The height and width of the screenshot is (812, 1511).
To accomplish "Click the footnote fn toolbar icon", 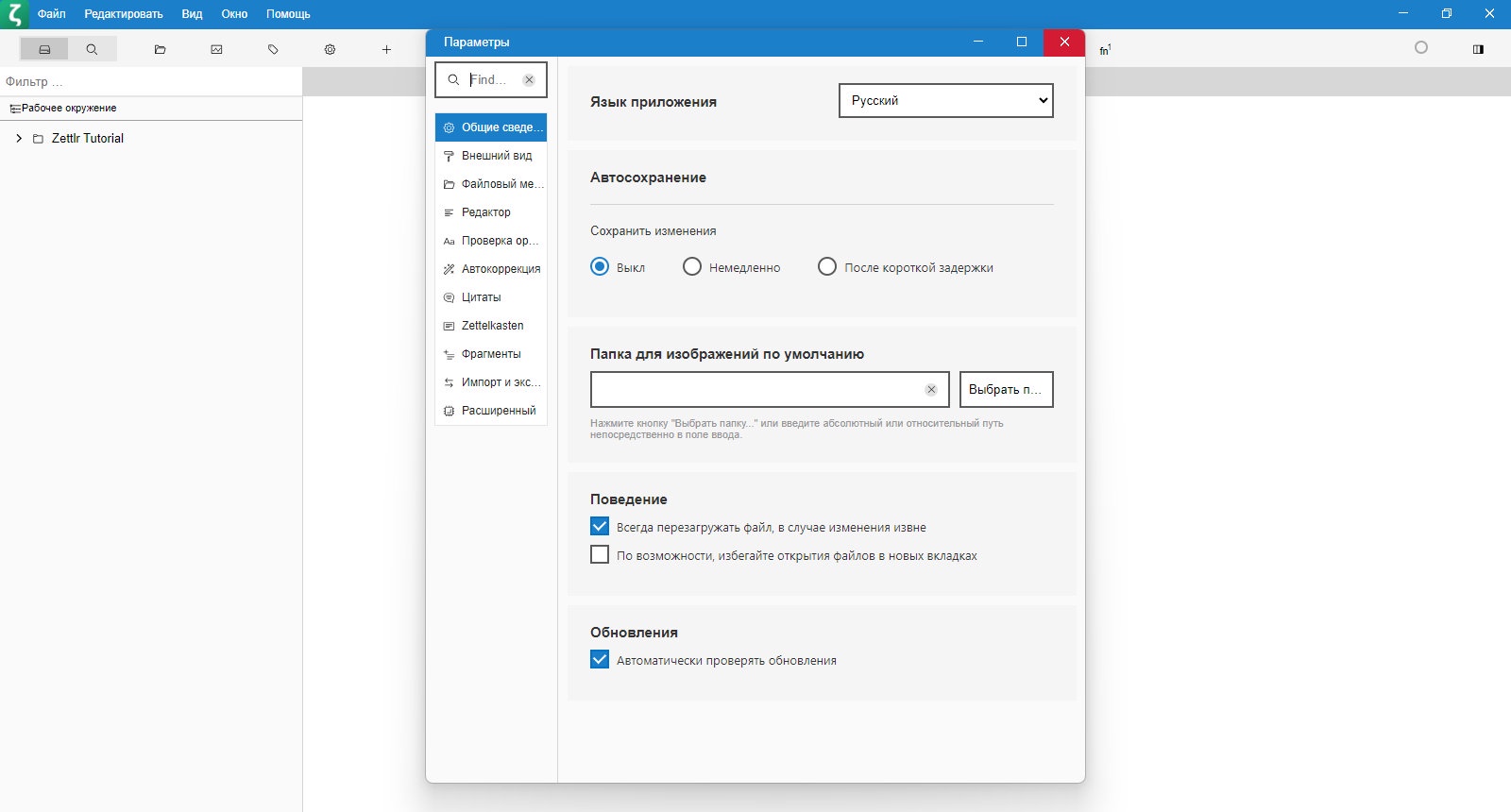I will (x=1105, y=50).
